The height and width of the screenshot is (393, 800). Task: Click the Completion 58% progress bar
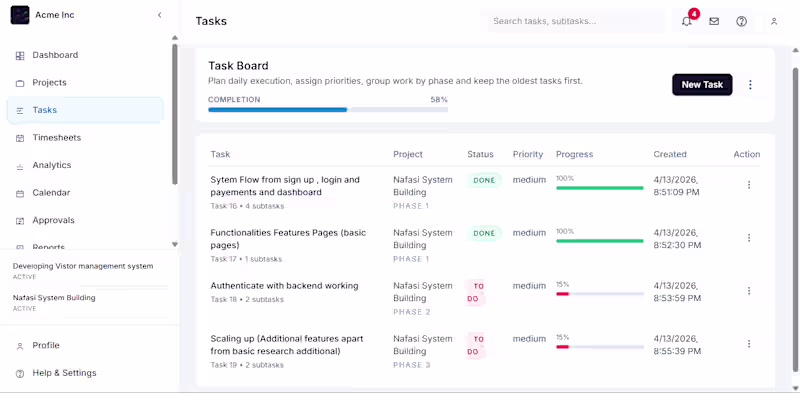(328, 109)
